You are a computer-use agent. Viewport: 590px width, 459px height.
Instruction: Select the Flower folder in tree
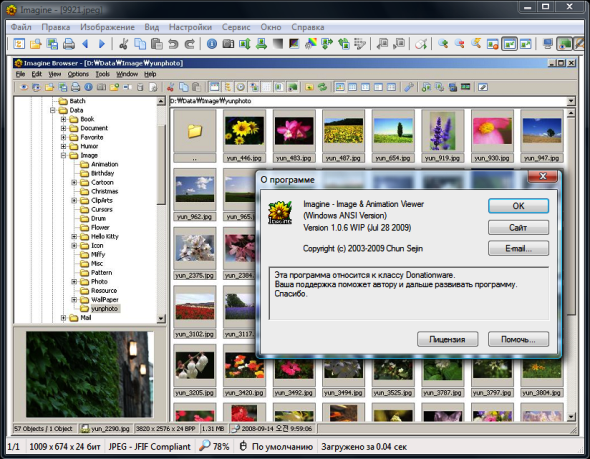(x=100, y=228)
